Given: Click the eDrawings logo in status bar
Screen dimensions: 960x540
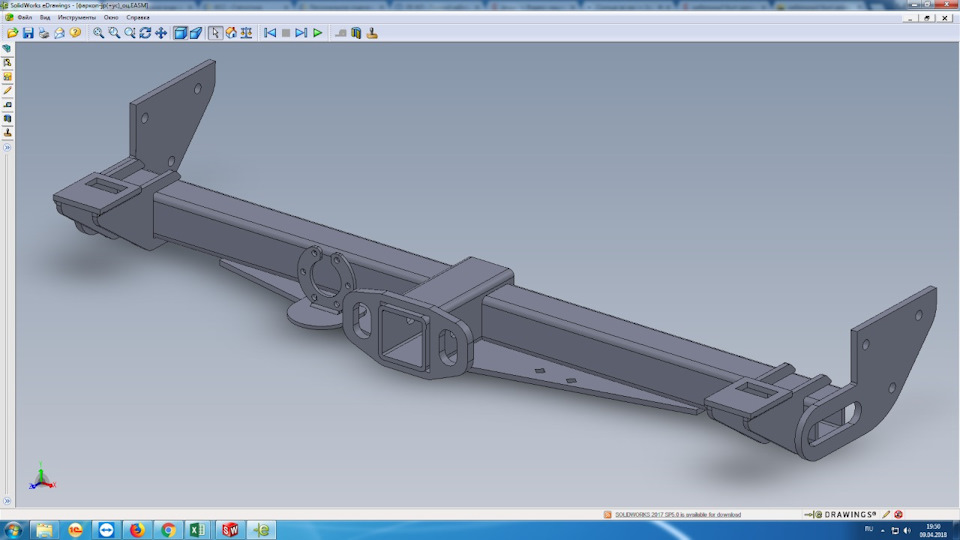Looking at the screenshot, I should pyautogui.click(x=841, y=515).
